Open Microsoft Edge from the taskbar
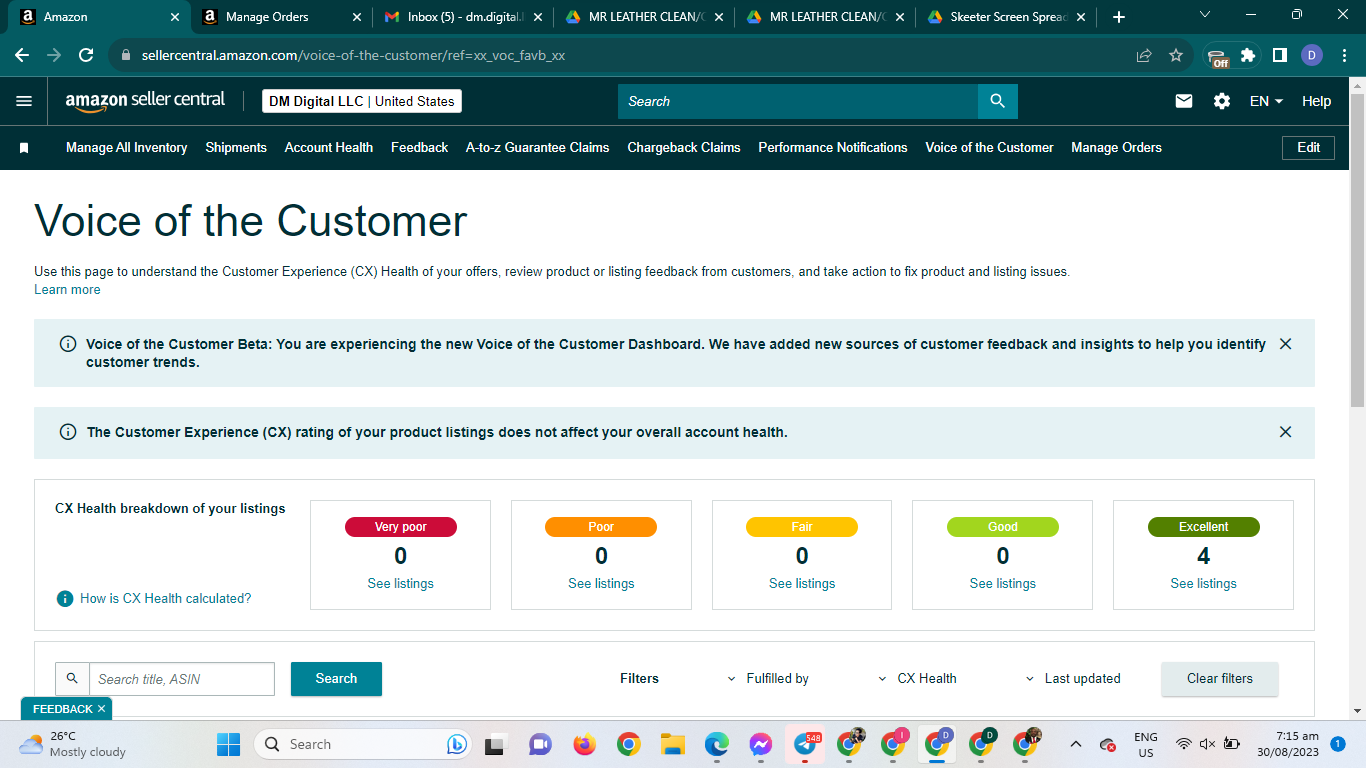Image resolution: width=1366 pixels, height=768 pixels. 716,744
